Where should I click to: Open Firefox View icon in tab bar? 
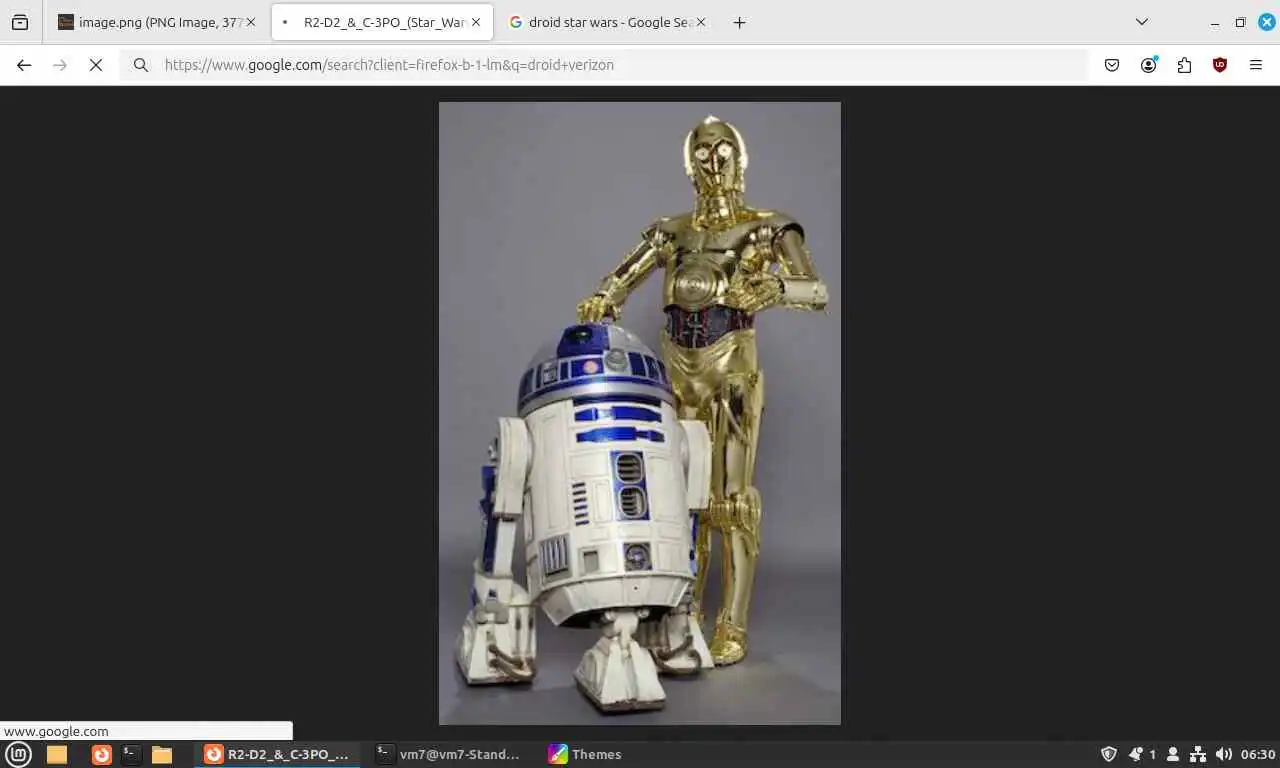tap(20, 22)
